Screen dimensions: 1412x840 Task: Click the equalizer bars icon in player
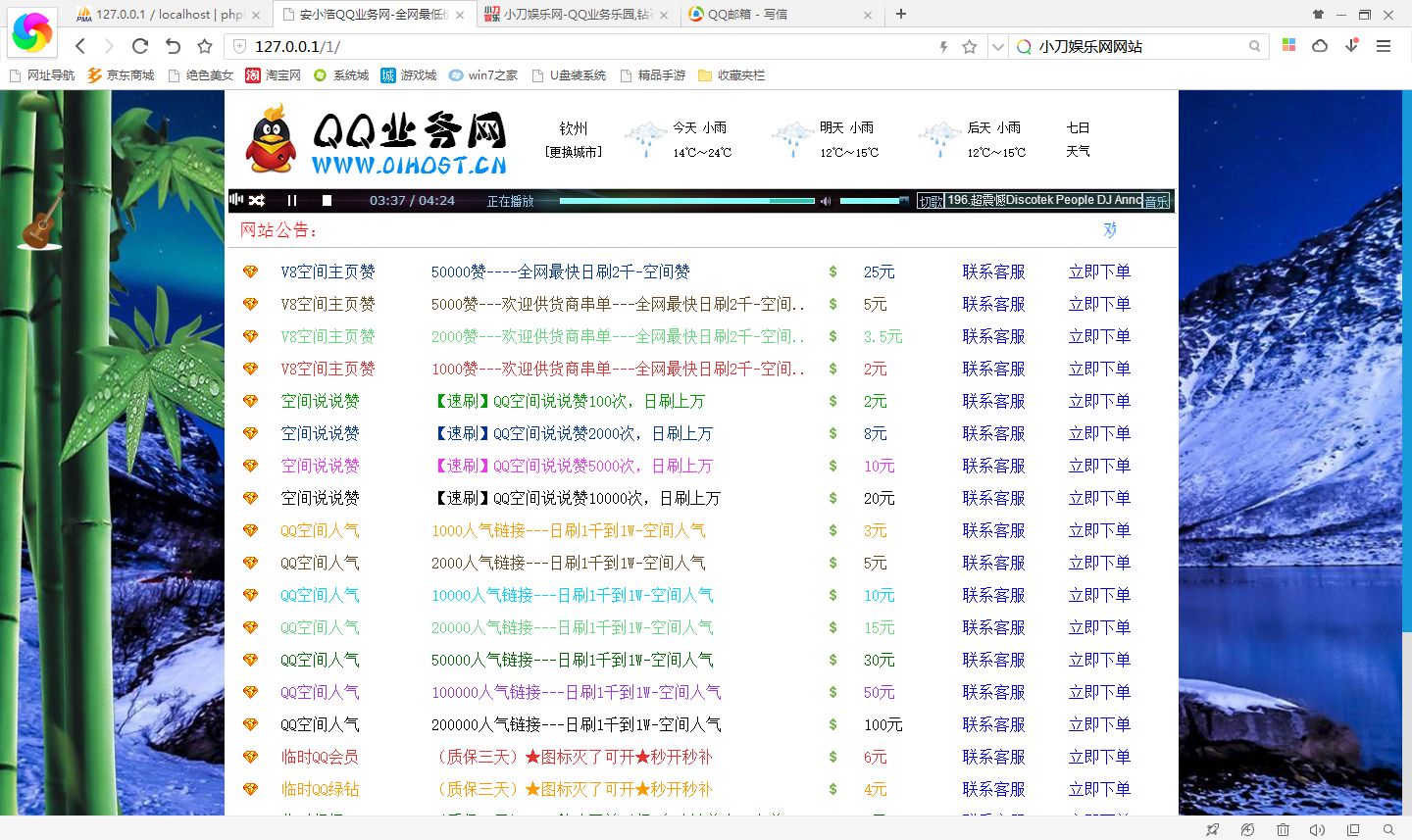pos(235,199)
